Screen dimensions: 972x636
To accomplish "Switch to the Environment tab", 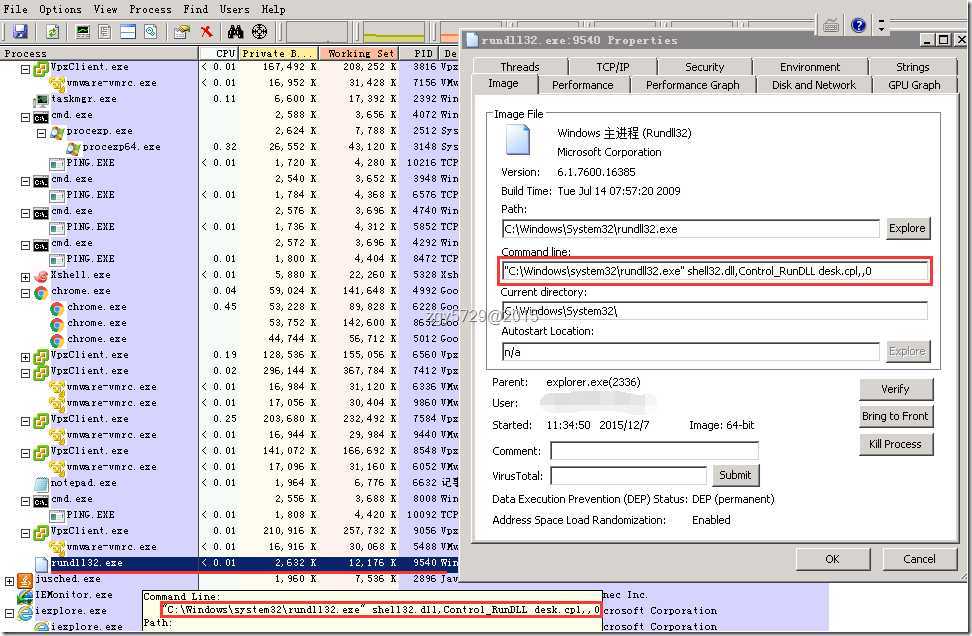I will click(810, 67).
